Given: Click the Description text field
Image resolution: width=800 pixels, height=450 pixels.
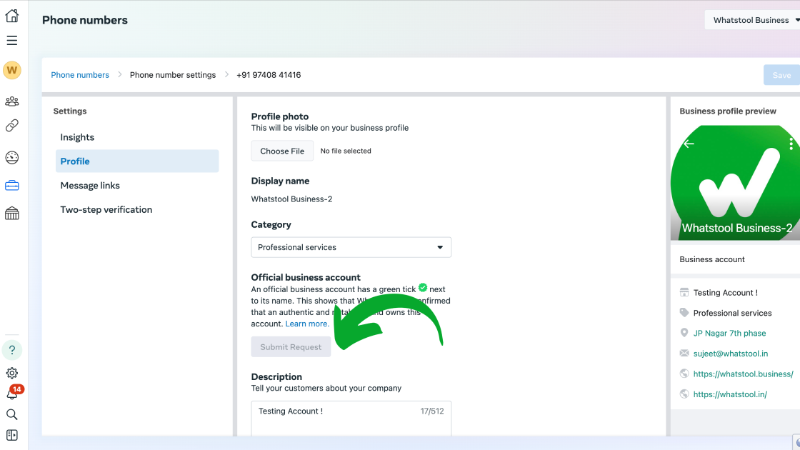Looking at the screenshot, I should click(x=351, y=418).
